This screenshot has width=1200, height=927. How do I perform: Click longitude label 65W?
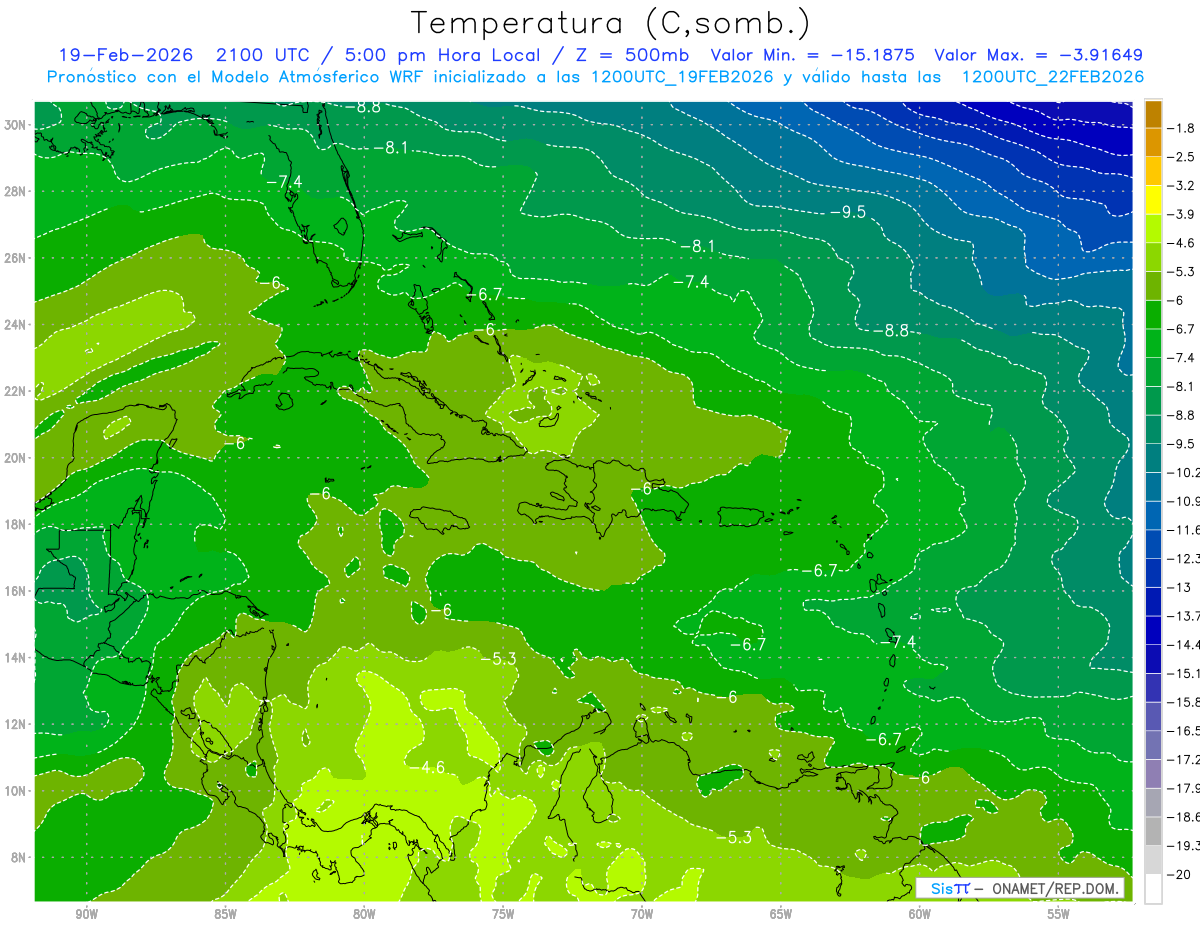point(781,914)
